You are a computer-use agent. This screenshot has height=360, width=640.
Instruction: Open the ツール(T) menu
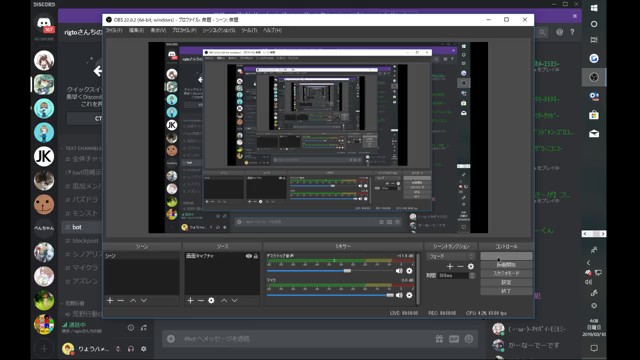coord(249,31)
